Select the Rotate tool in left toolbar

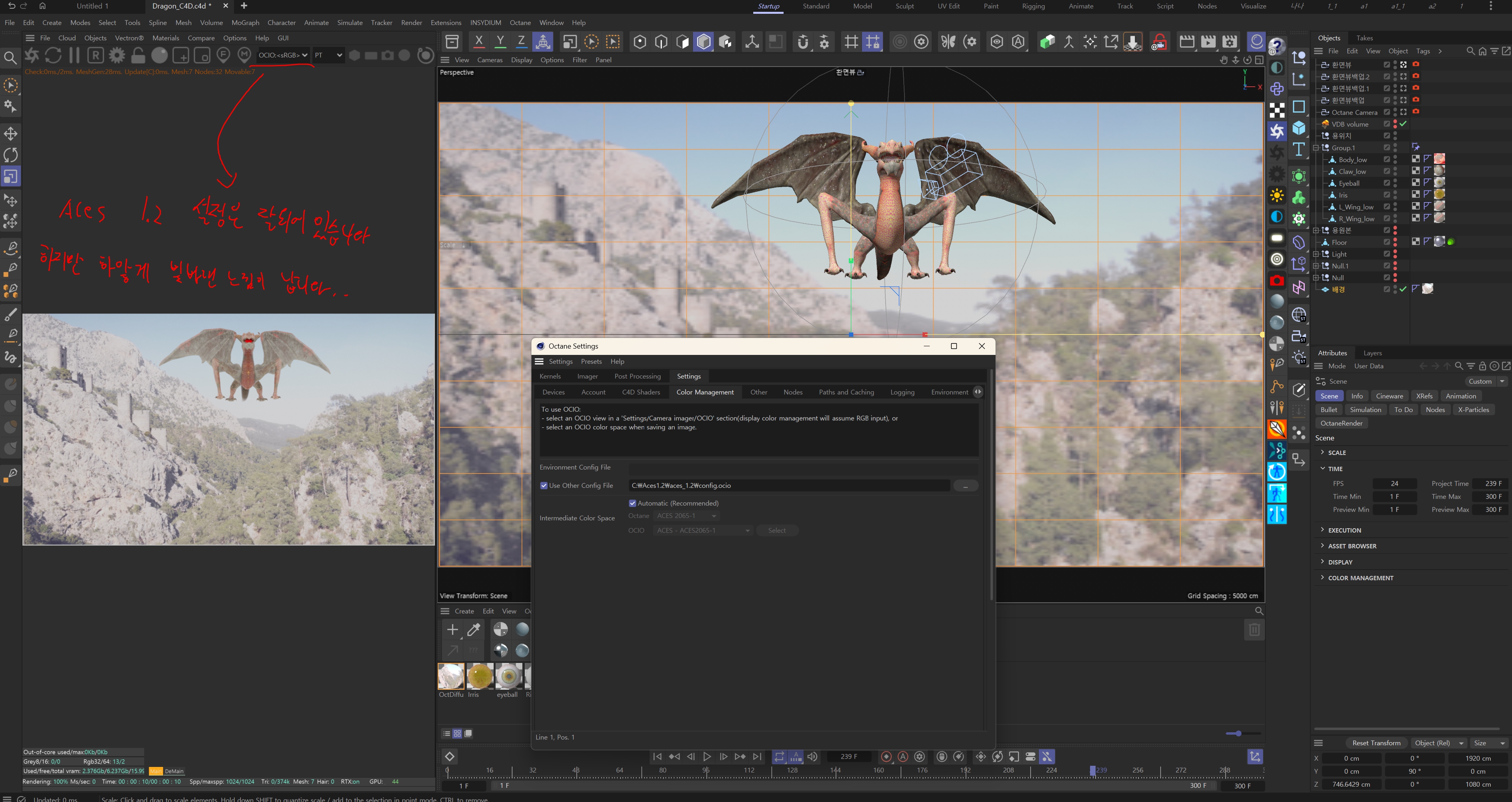coord(11,155)
